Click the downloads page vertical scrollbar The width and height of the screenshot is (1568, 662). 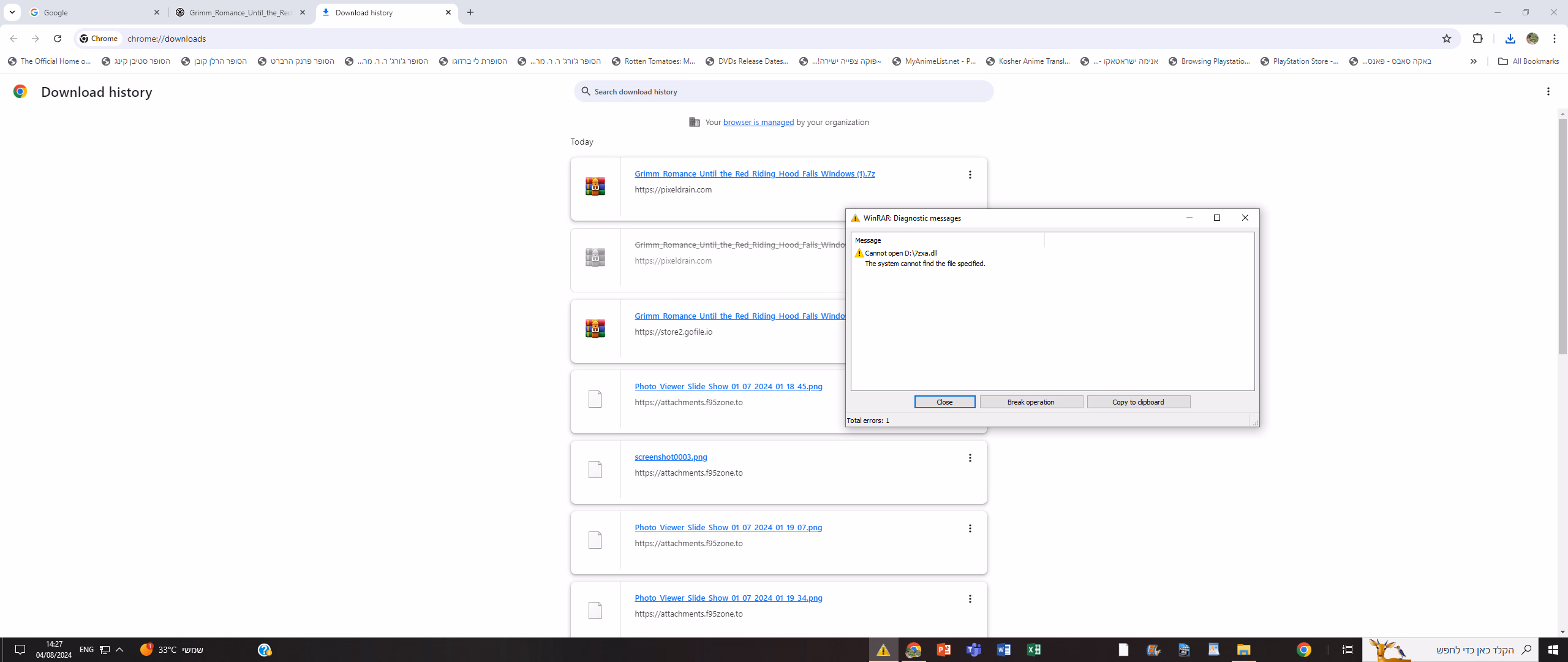(1562, 236)
